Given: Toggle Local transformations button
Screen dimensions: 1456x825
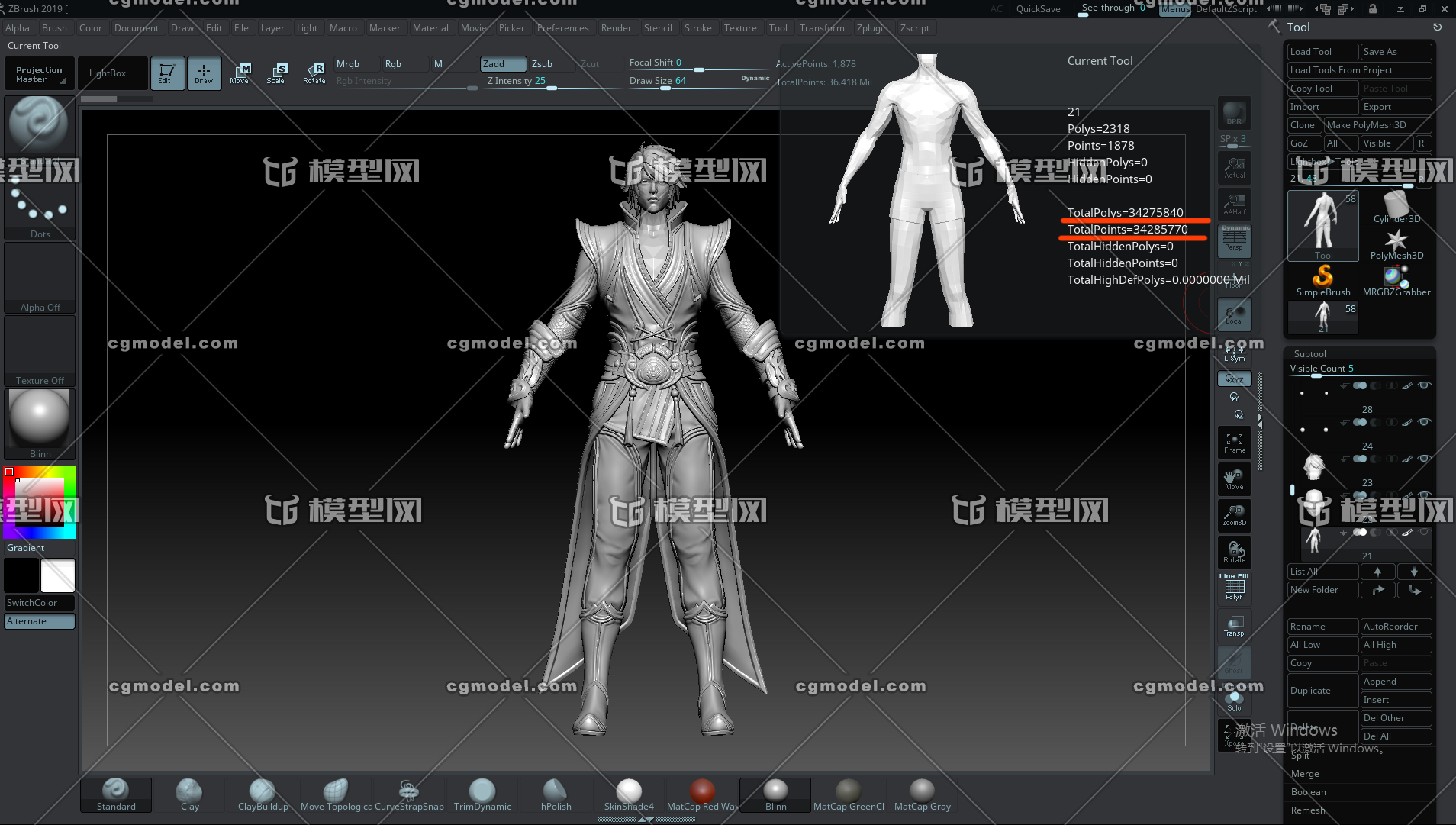Looking at the screenshot, I should [1234, 314].
